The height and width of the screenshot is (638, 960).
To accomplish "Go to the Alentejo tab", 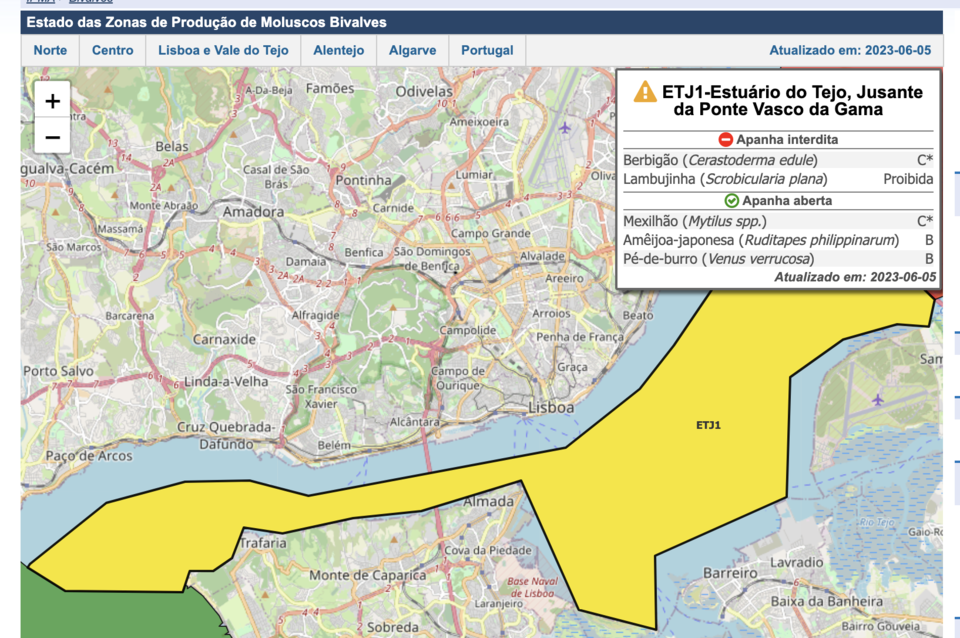I will pos(338,50).
